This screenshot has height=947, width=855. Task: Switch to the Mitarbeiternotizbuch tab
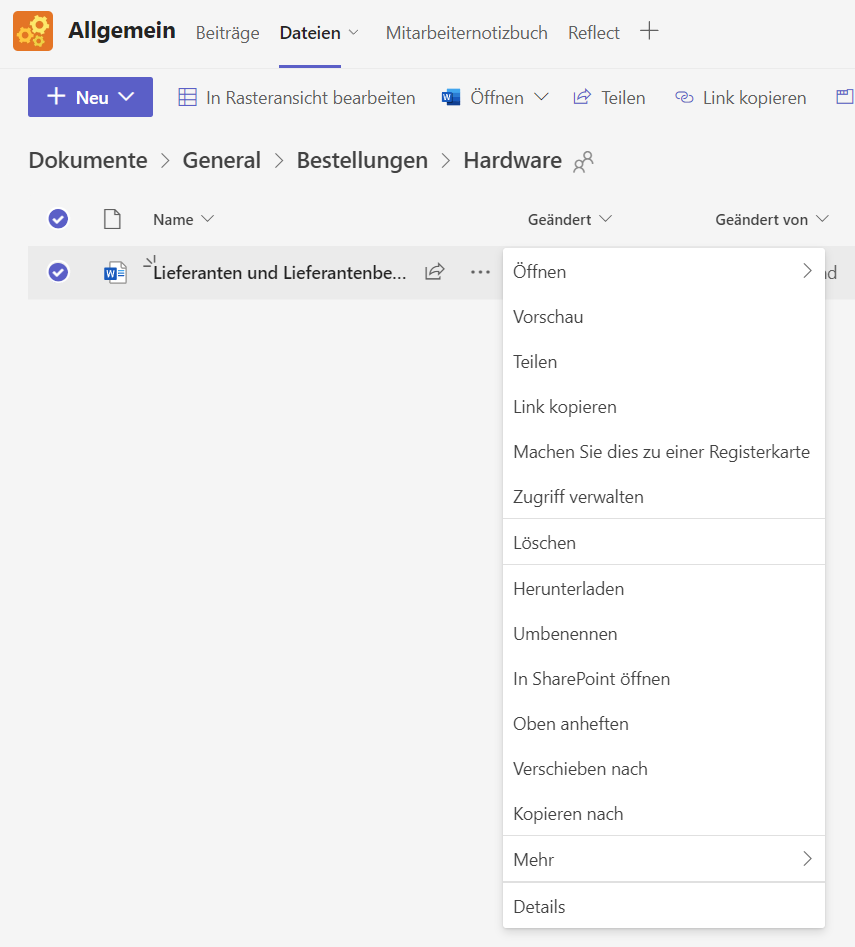pos(466,33)
